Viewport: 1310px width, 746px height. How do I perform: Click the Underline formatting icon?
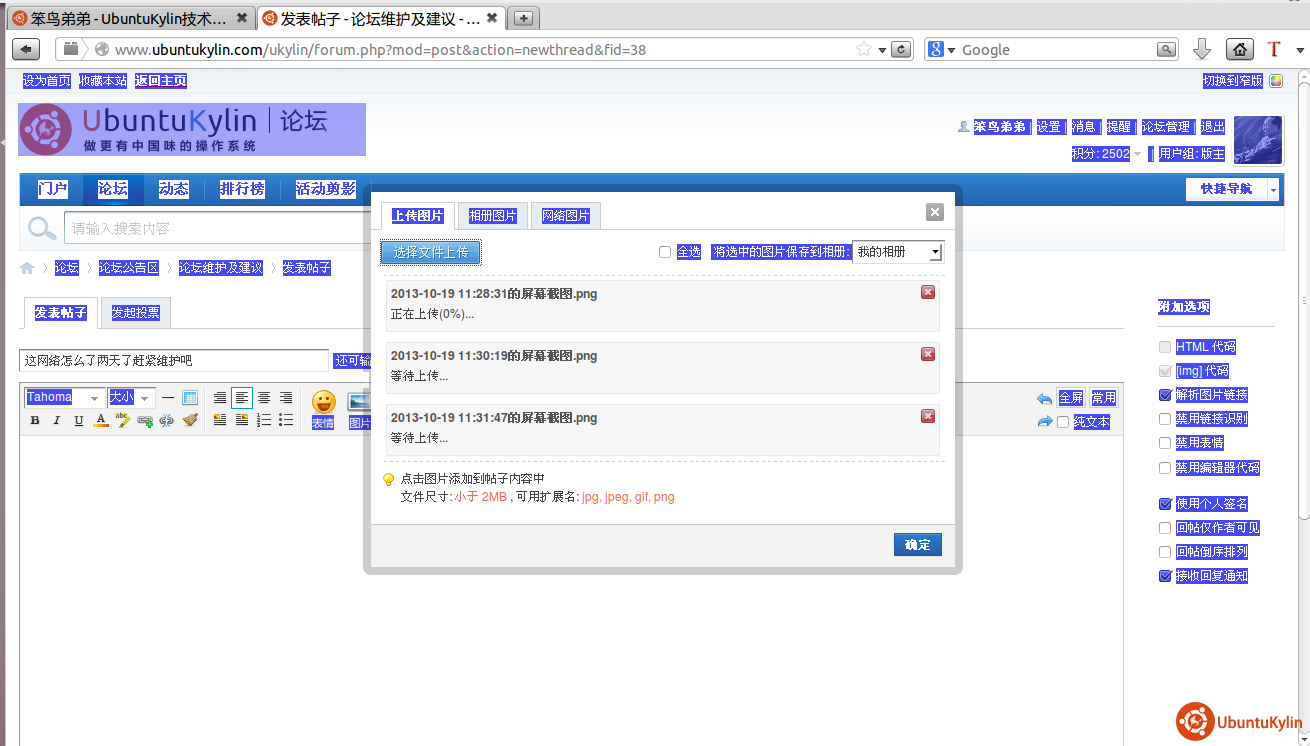79,421
